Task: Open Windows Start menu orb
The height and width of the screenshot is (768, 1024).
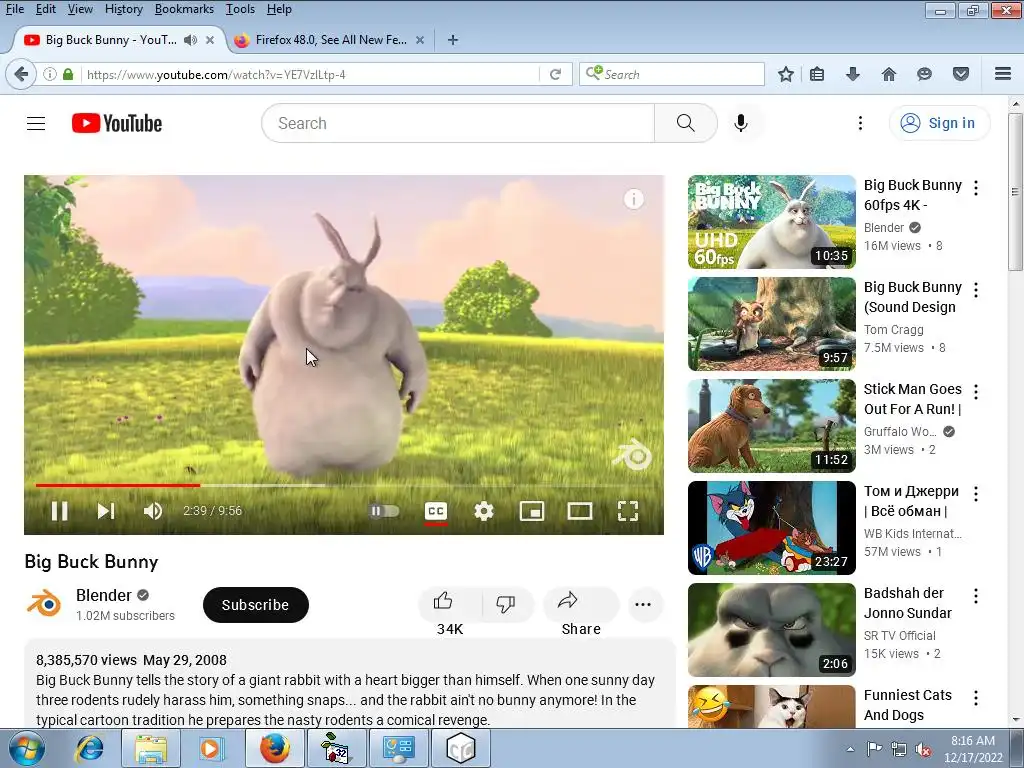Action: pos(27,748)
